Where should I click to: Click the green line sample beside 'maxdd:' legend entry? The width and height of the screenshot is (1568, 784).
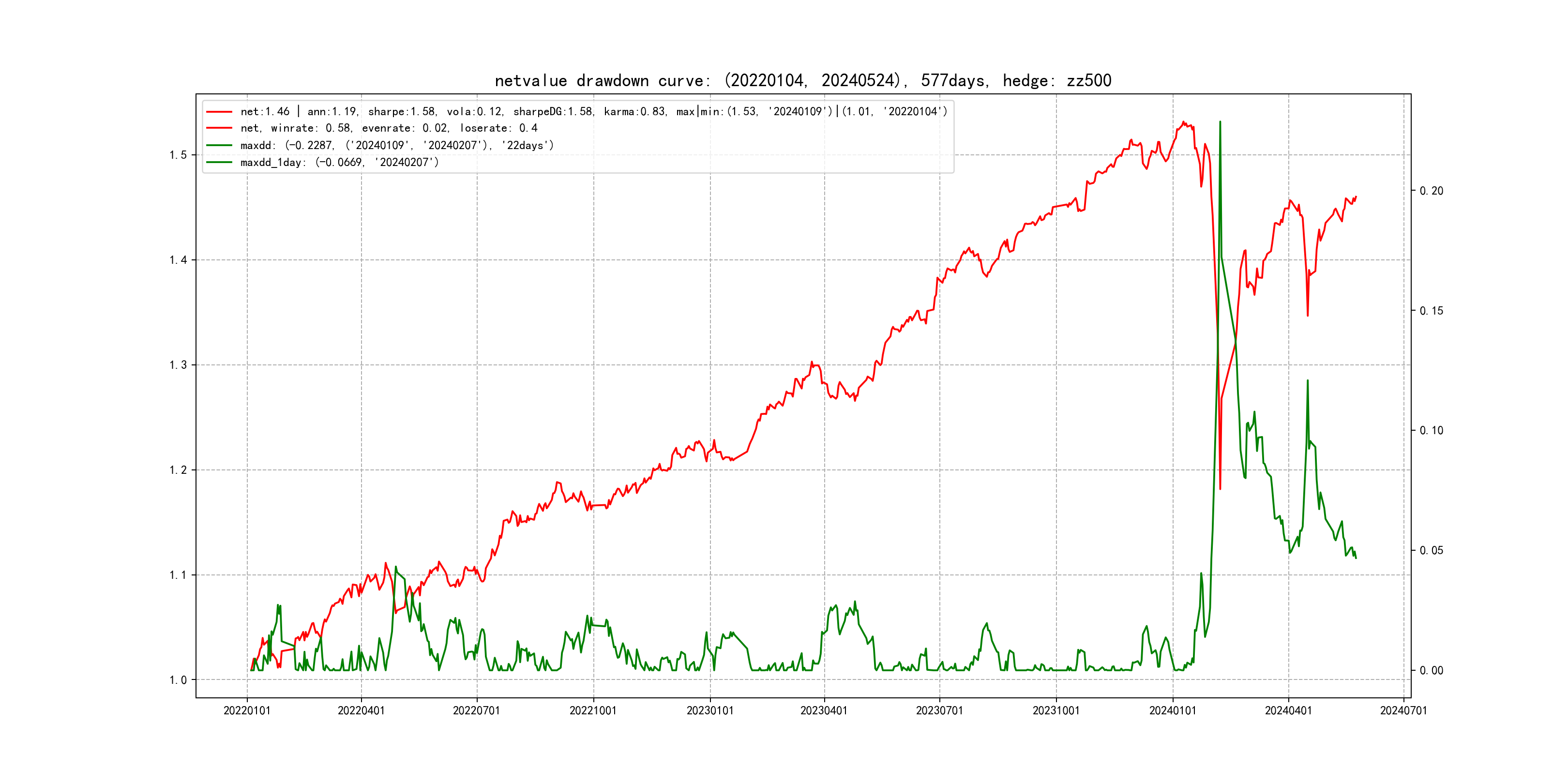tap(219, 146)
